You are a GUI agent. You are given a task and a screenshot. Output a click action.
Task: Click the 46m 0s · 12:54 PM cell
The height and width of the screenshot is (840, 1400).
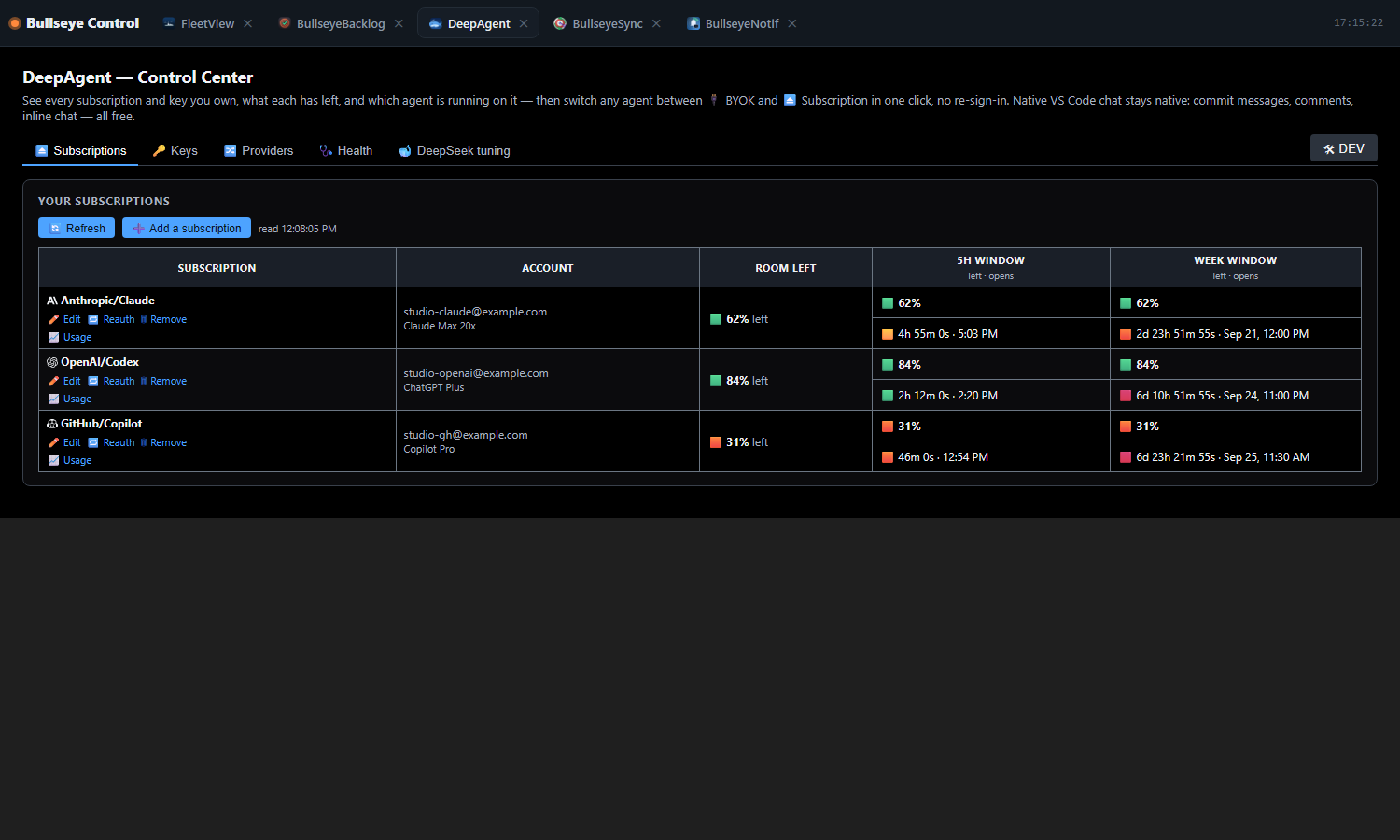[x=991, y=456]
